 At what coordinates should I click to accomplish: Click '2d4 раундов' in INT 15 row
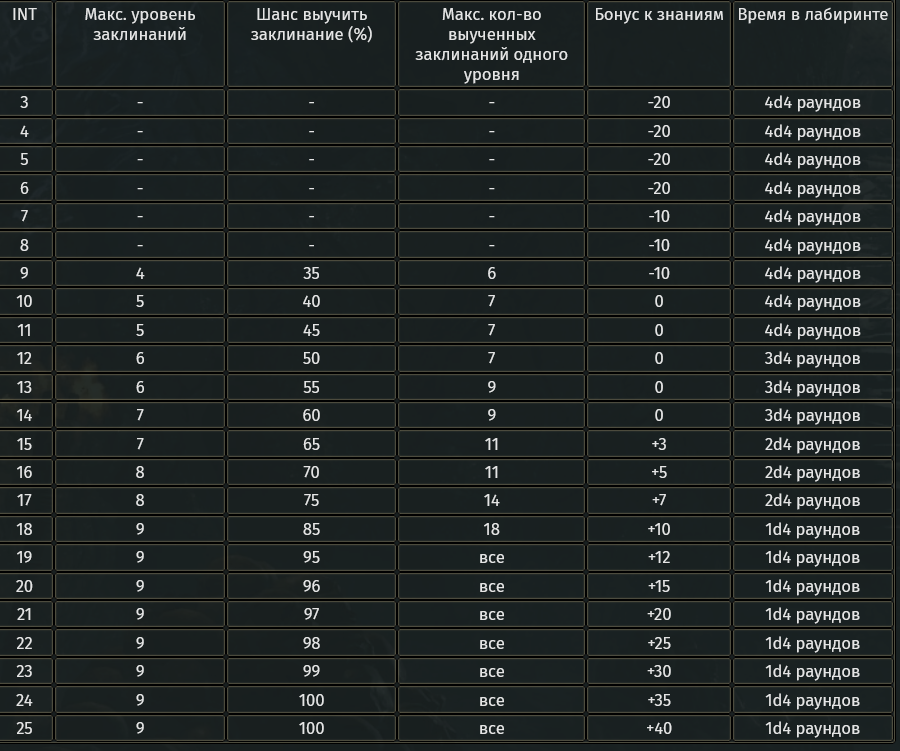[x=812, y=444]
